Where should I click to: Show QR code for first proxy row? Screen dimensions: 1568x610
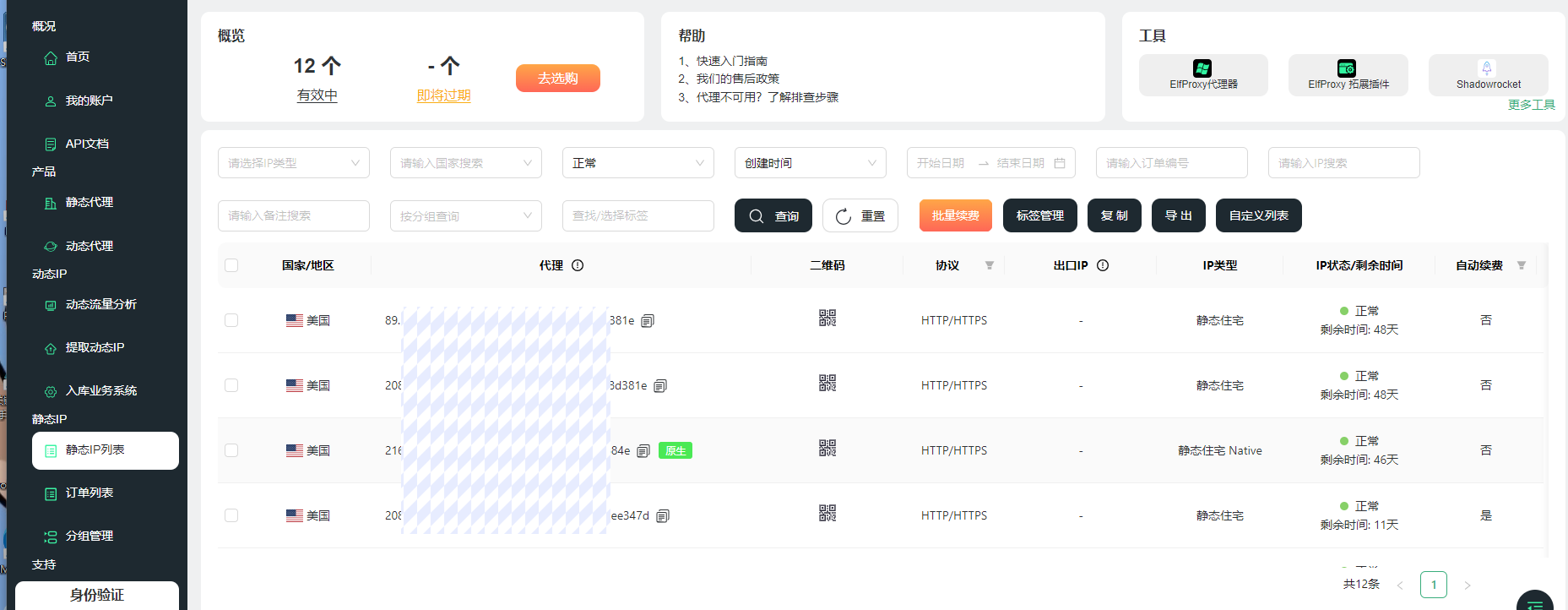coord(827,319)
